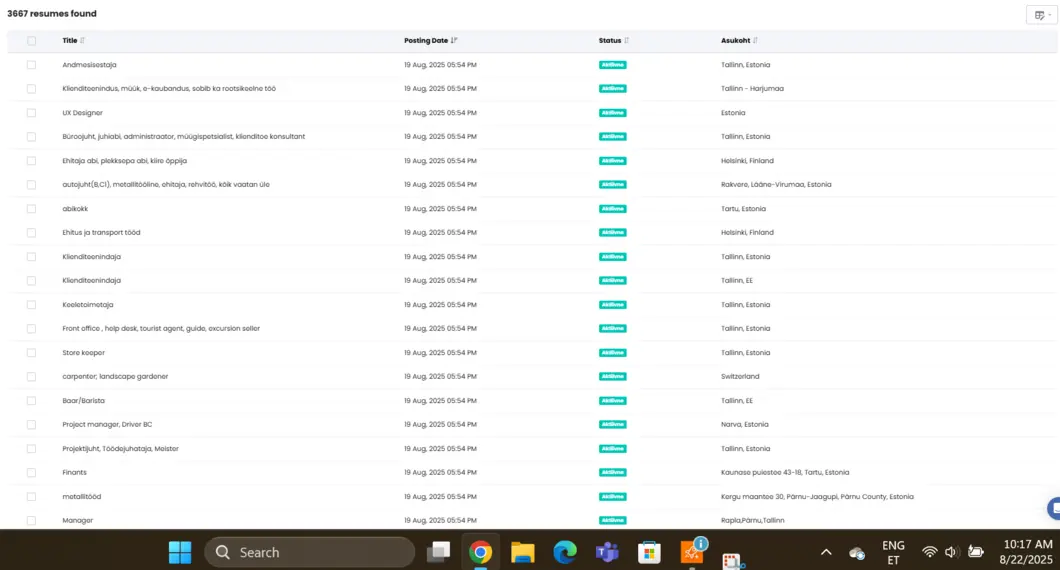Screen dimensions: 1060x570
Task: Launch File Explorer from the taskbar
Action: (x=523, y=552)
